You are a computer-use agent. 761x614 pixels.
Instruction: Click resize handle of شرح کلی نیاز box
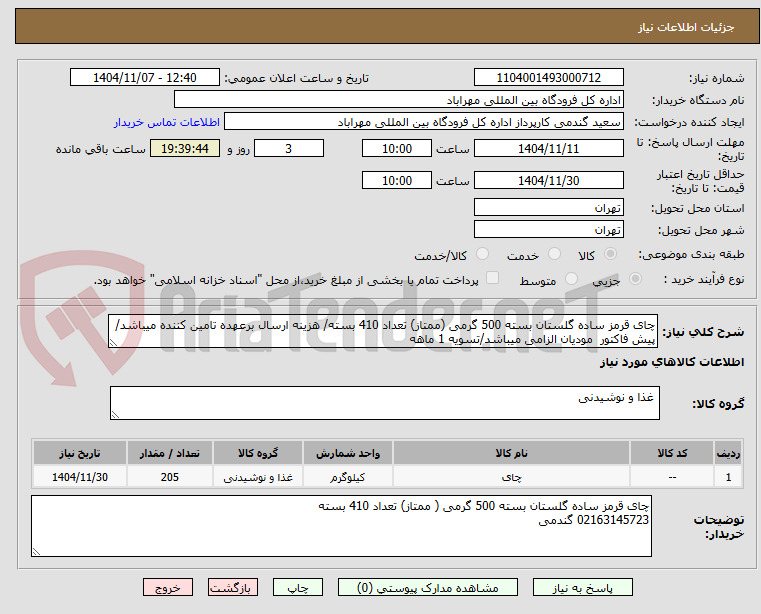(113, 343)
